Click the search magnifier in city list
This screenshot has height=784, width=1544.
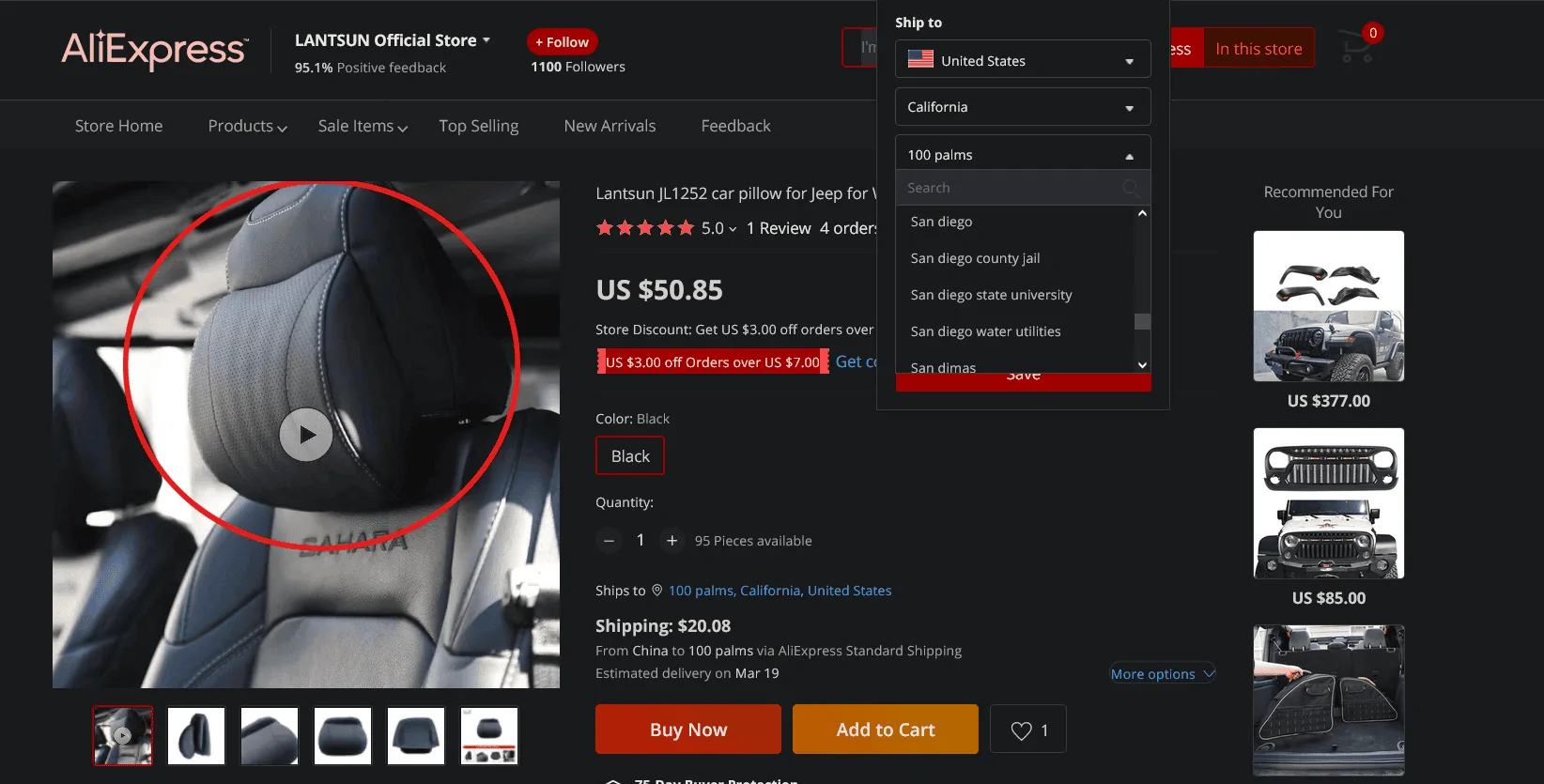coord(1131,188)
